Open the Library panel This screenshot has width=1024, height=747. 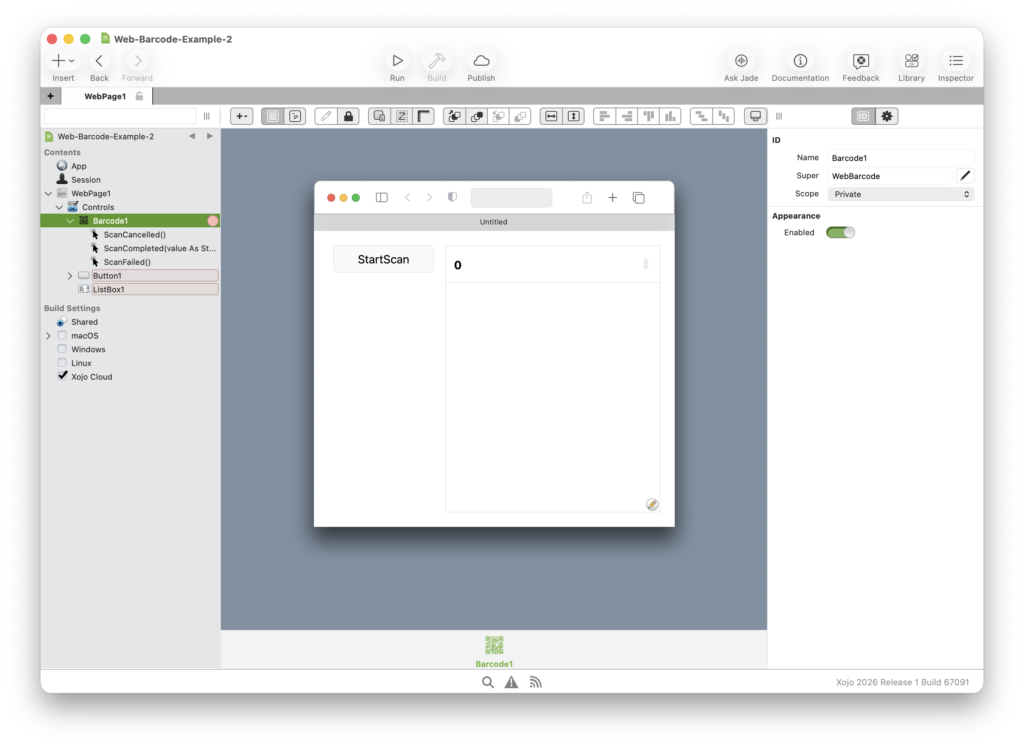tap(911, 61)
